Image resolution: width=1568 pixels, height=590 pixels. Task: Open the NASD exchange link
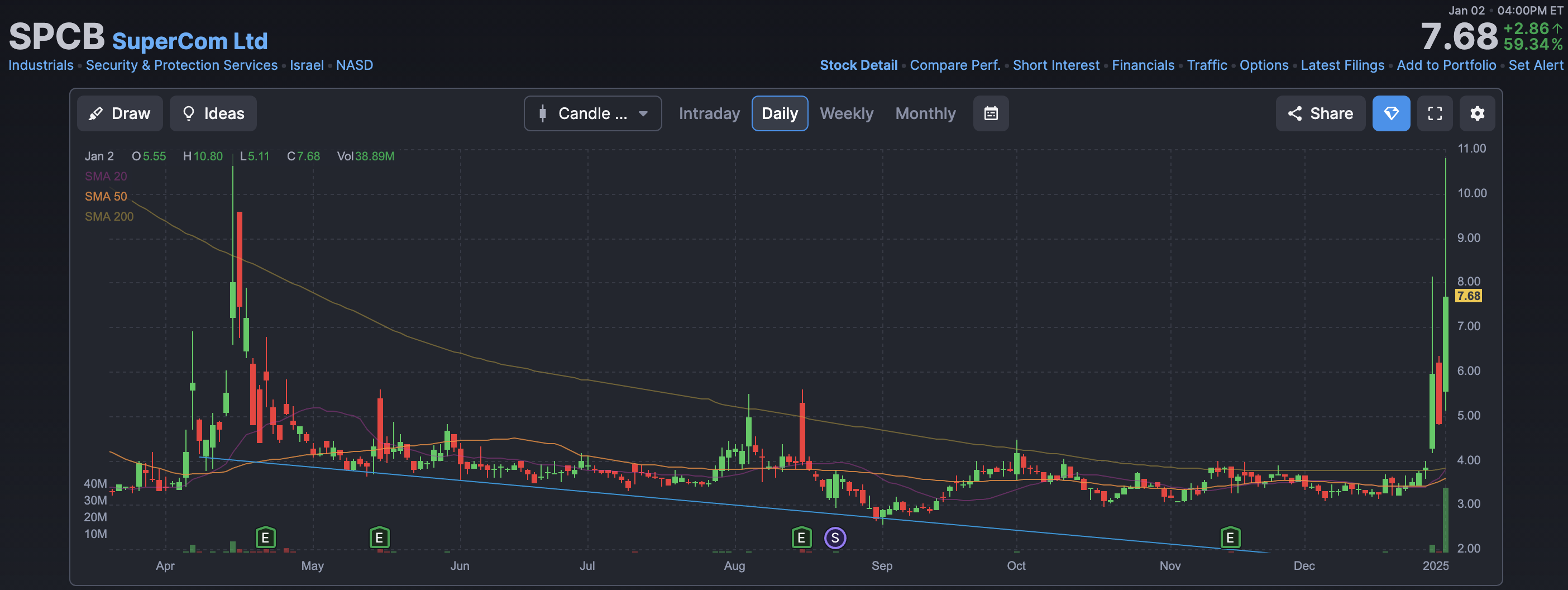click(354, 65)
